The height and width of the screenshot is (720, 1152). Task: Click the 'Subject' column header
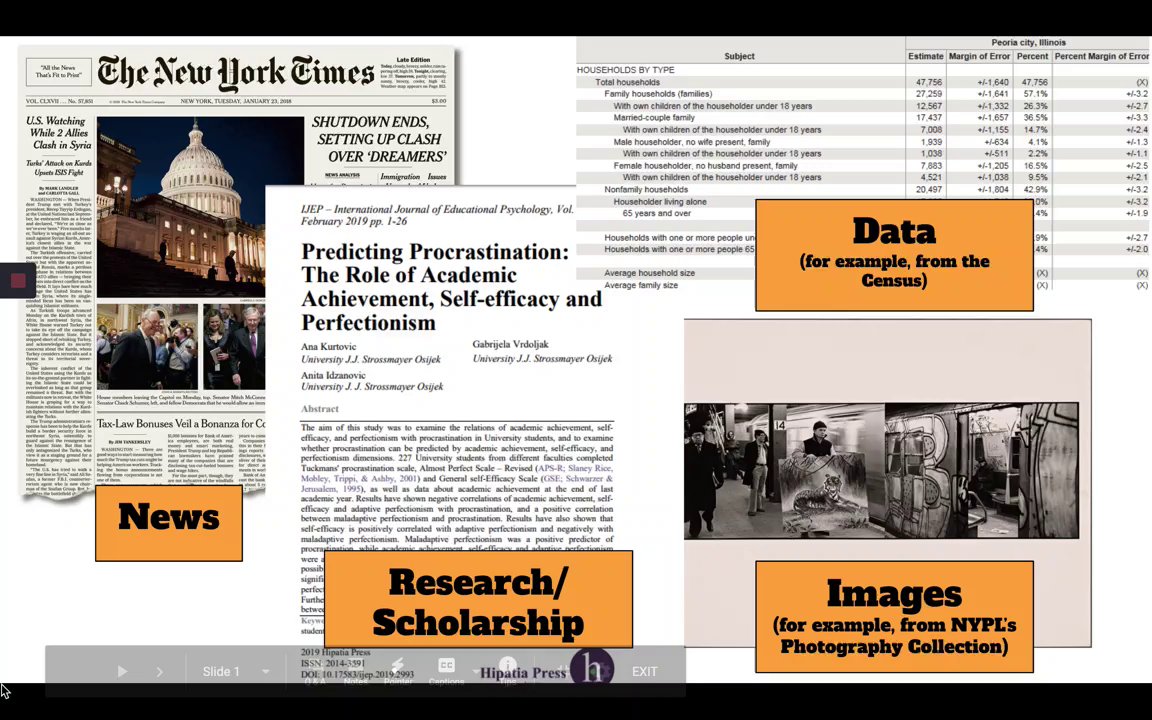tap(739, 56)
